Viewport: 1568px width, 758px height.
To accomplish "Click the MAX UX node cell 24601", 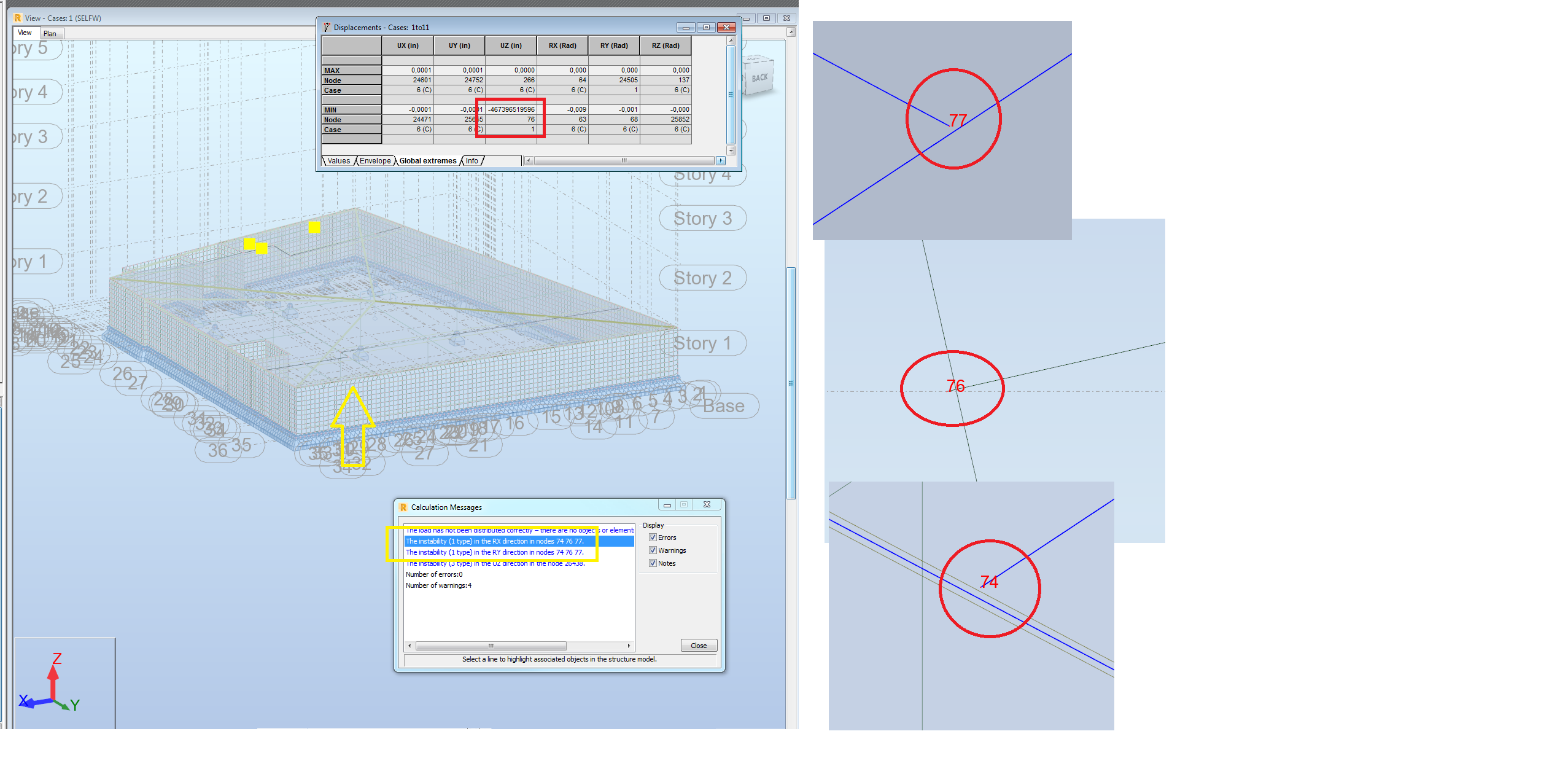I will [x=408, y=80].
